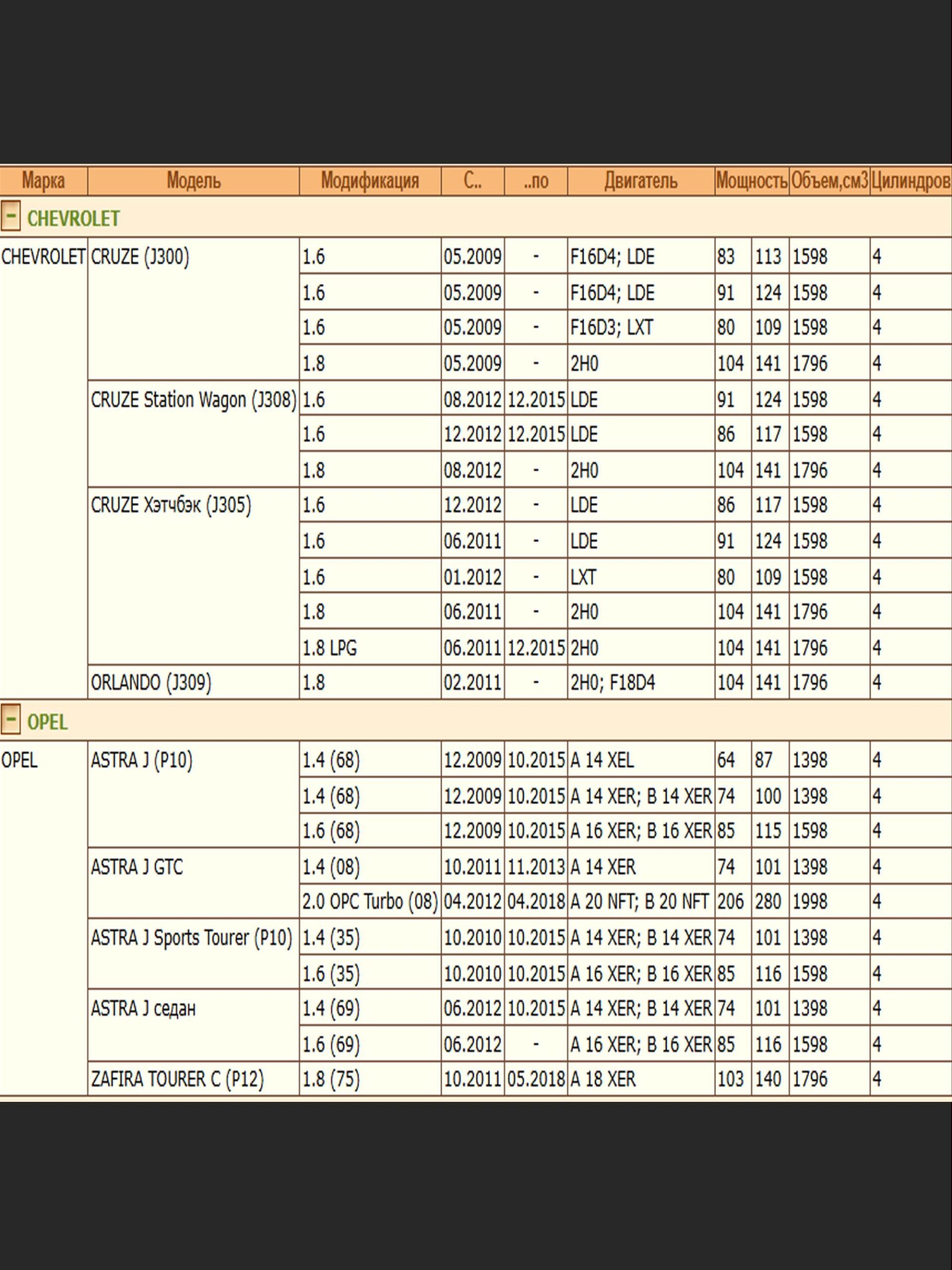
Task: Click the Мощность column header
Action: pyautogui.click(x=751, y=181)
